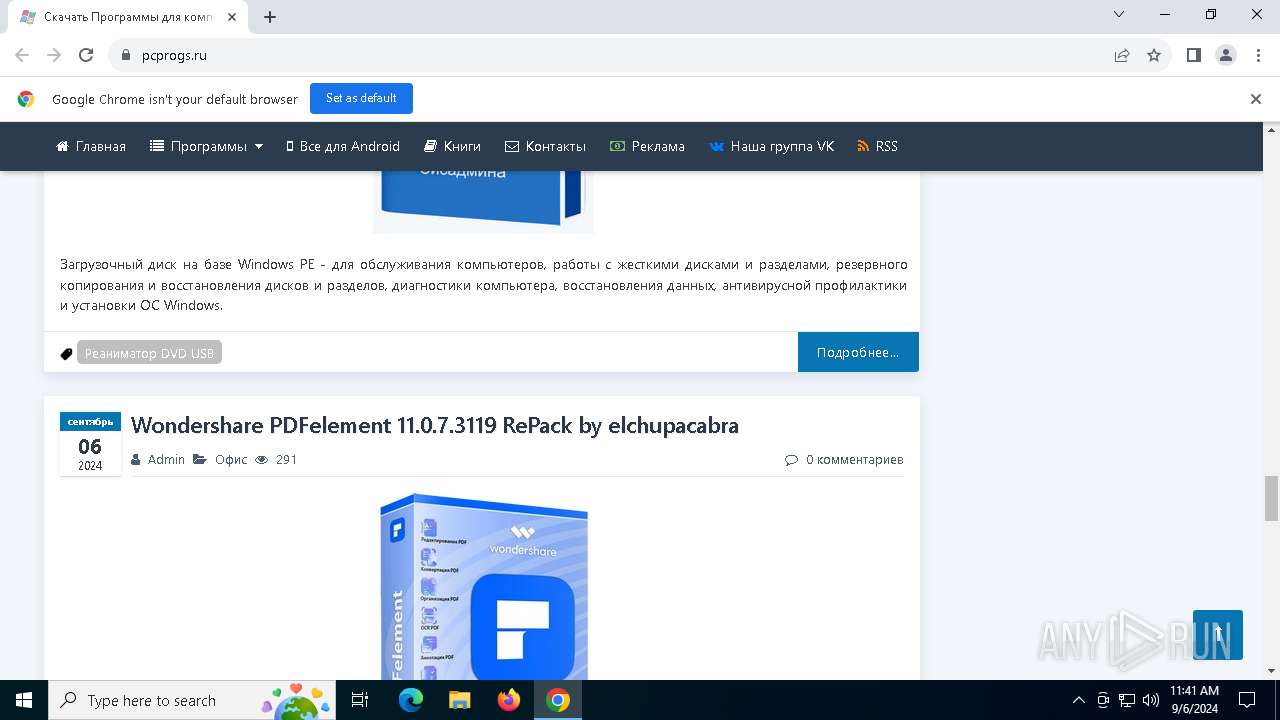Open the Главная menu item

pyautogui.click(x=91, y=146)
